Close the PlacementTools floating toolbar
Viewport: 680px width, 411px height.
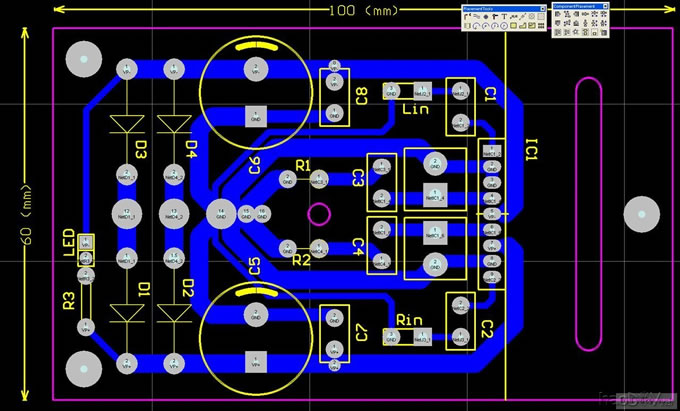click(x=542, y=9)
